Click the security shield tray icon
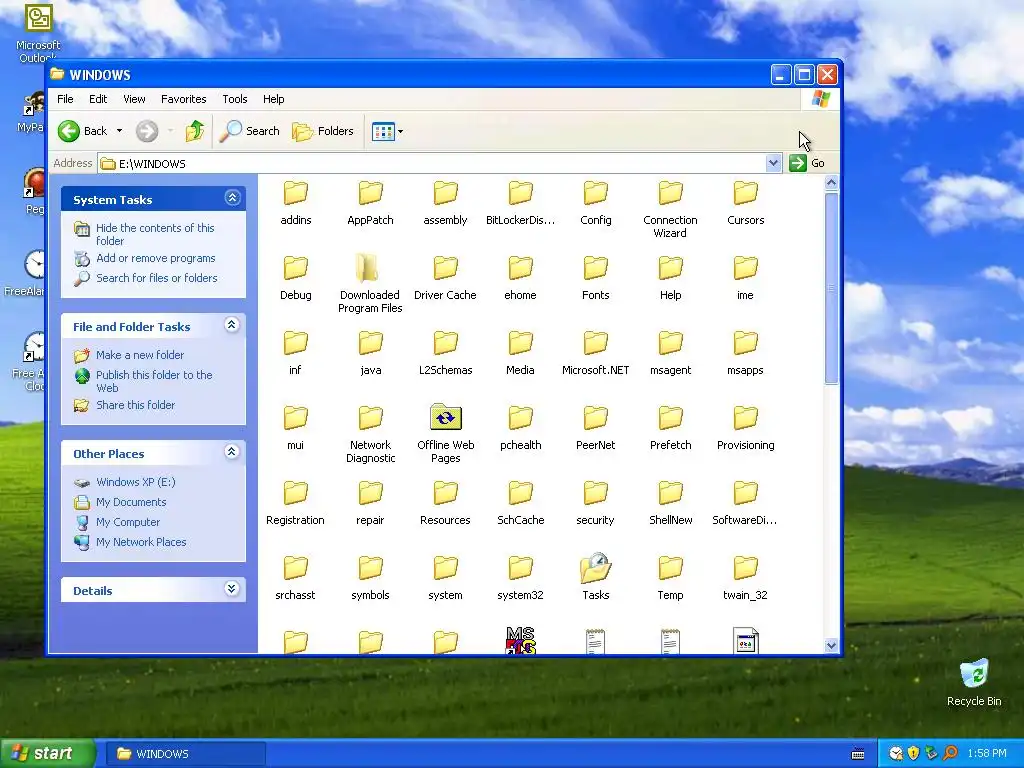1024x768 pixels. (x=914, y=754)
